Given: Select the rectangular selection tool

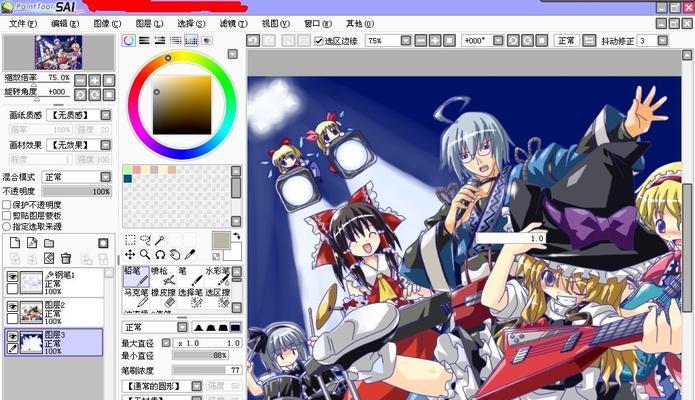Looking at the screenshot, I should (130, 240).
